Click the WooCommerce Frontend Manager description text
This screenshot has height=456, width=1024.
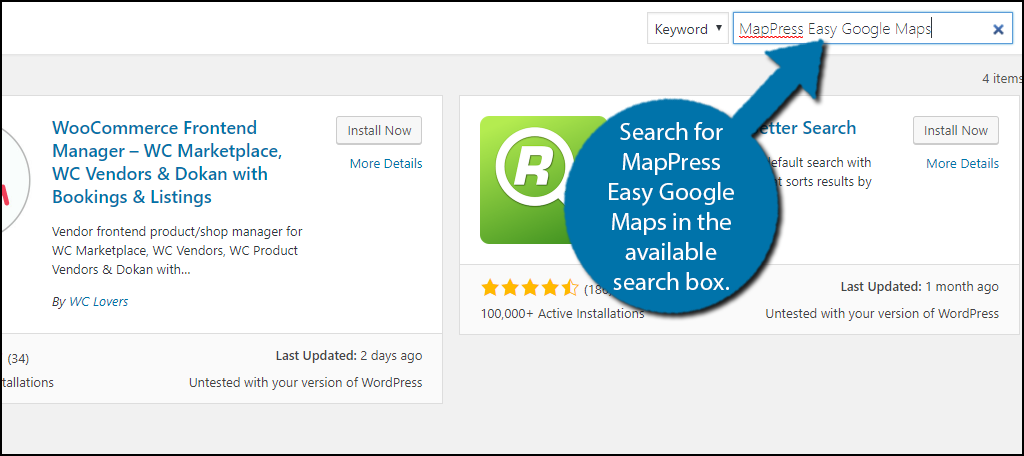tap(176, 251)
